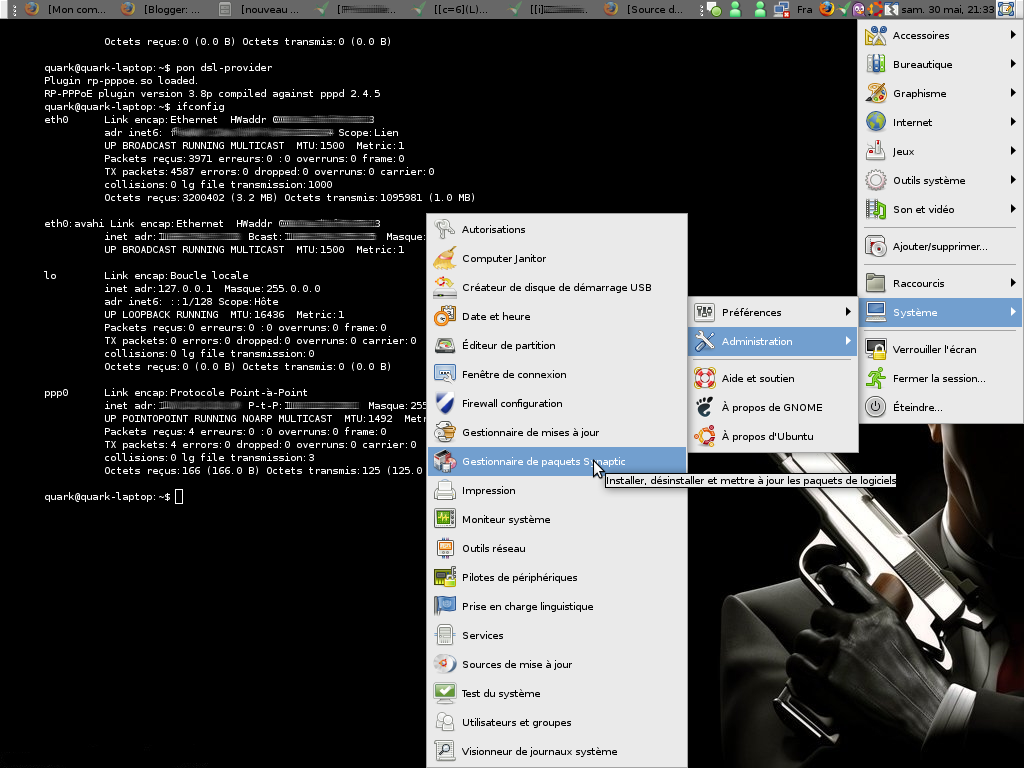This screenshot has width=1024, height=768.
Task: Open Sources de mise à jour
Action: 557,664
